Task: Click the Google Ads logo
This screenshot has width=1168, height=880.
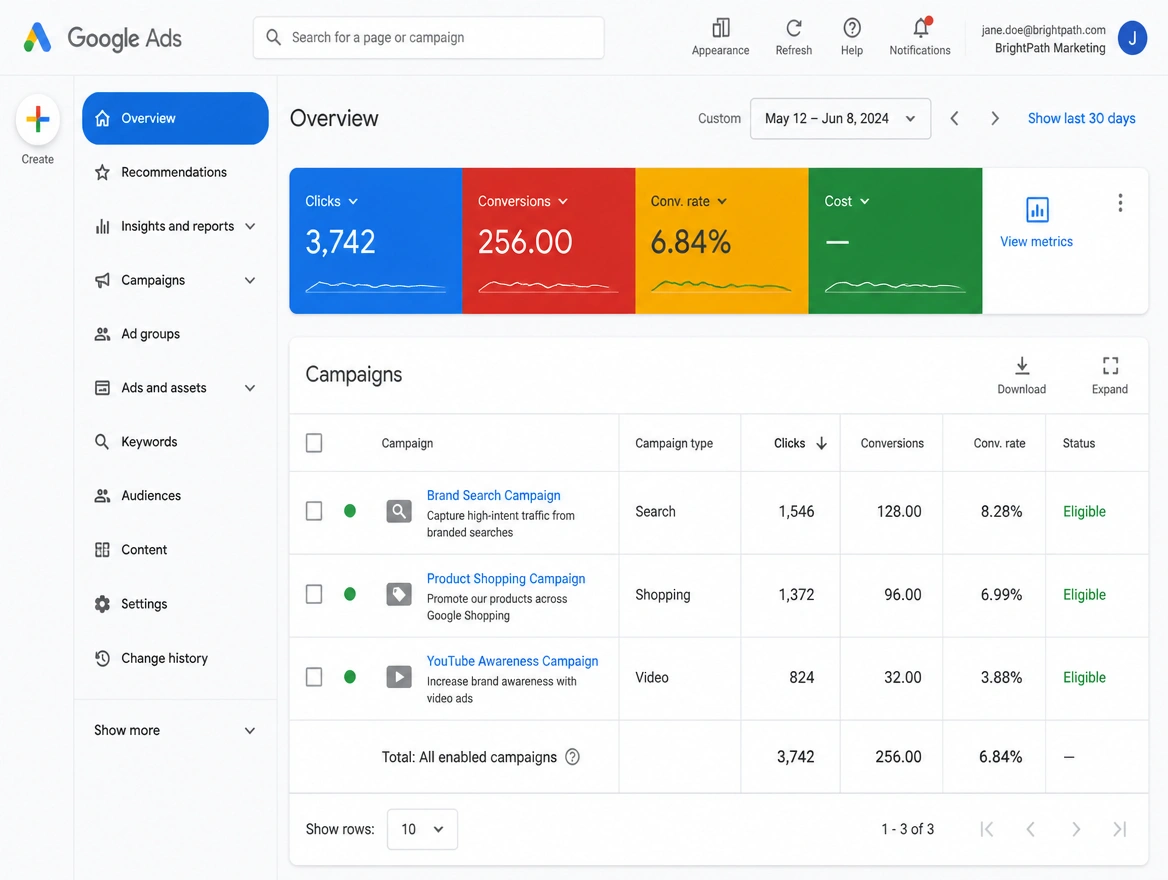Action: [102, 37]
